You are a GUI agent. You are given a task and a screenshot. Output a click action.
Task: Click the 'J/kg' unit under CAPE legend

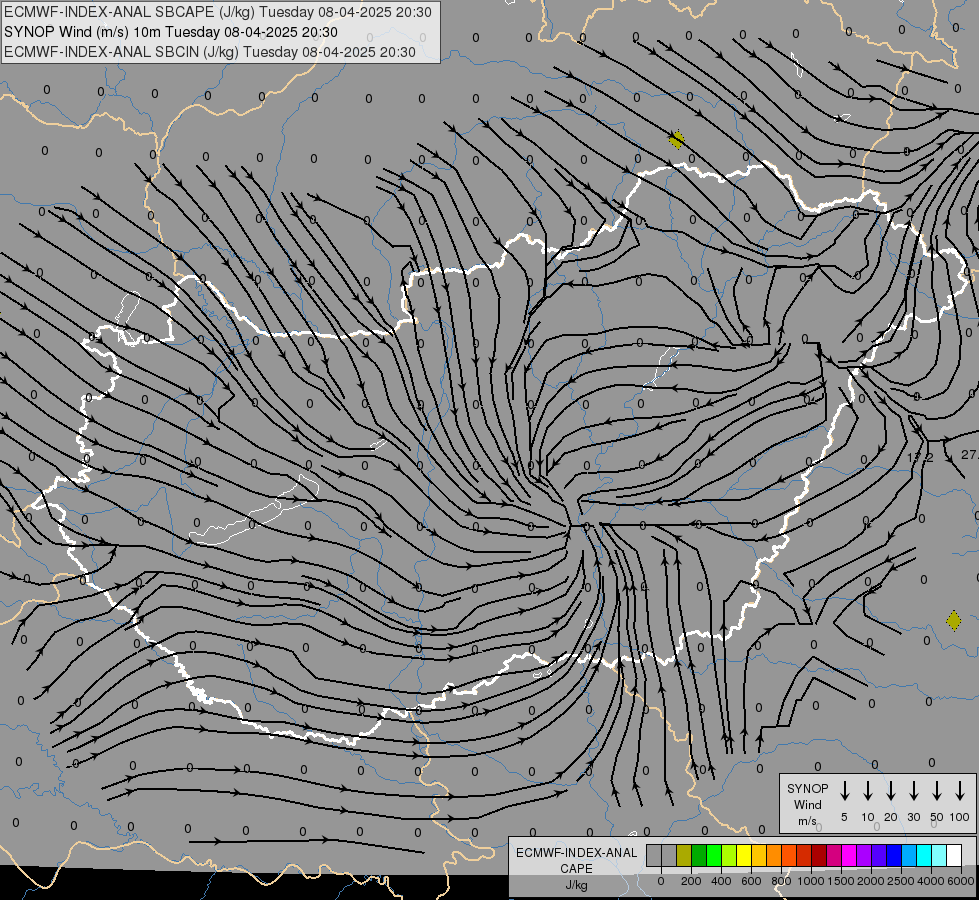576,885
